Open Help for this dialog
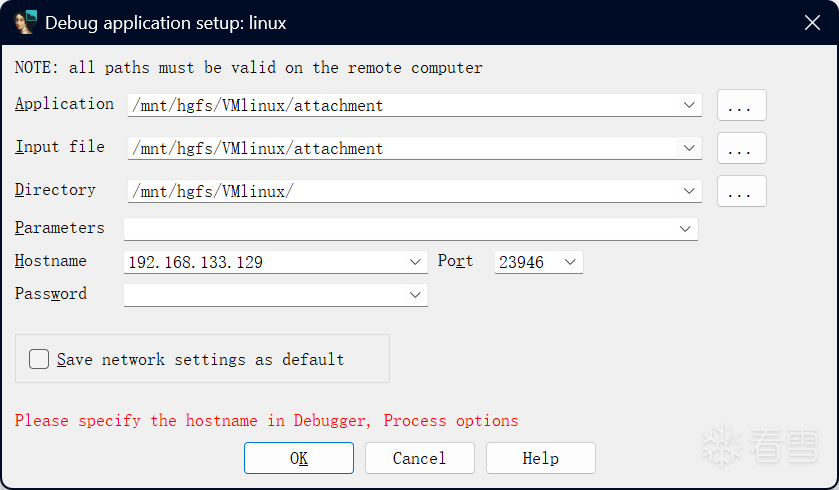 pos(540,458)
